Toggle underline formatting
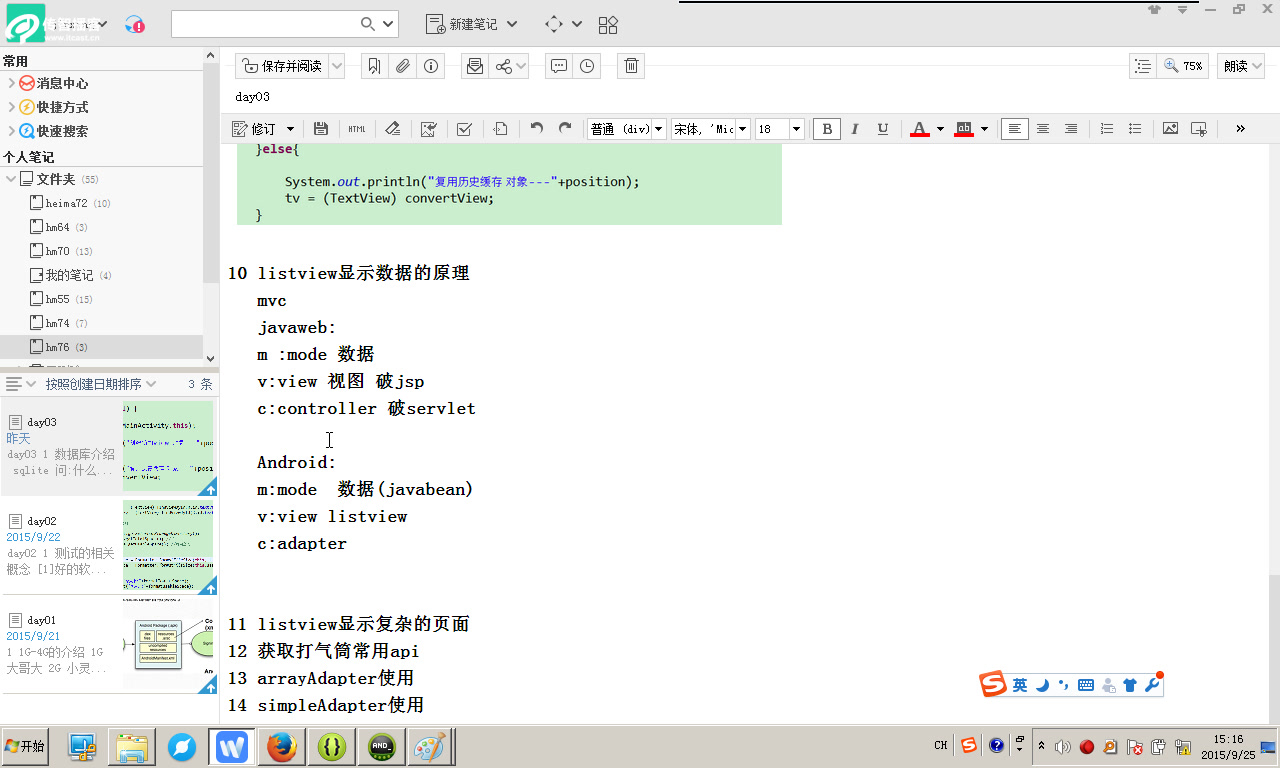Screen dimensions: 1280x768 coord(882,129)
